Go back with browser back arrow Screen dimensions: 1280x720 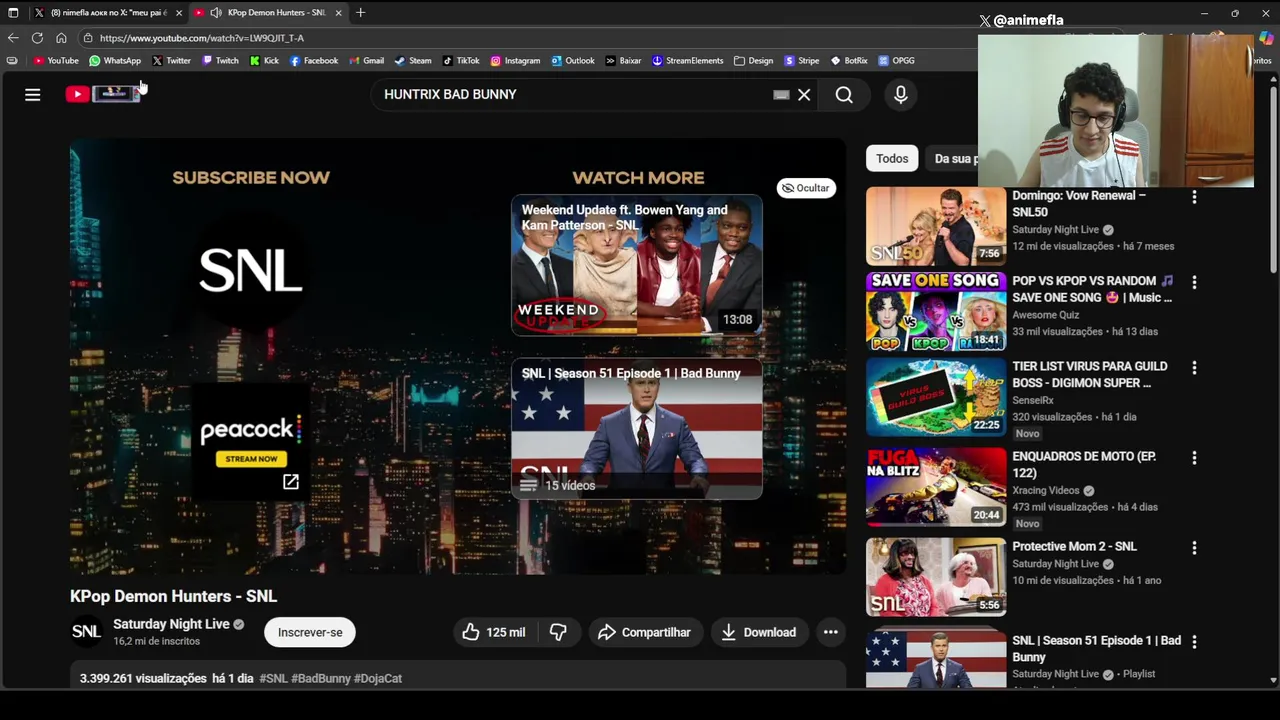[x=13, y=38]
